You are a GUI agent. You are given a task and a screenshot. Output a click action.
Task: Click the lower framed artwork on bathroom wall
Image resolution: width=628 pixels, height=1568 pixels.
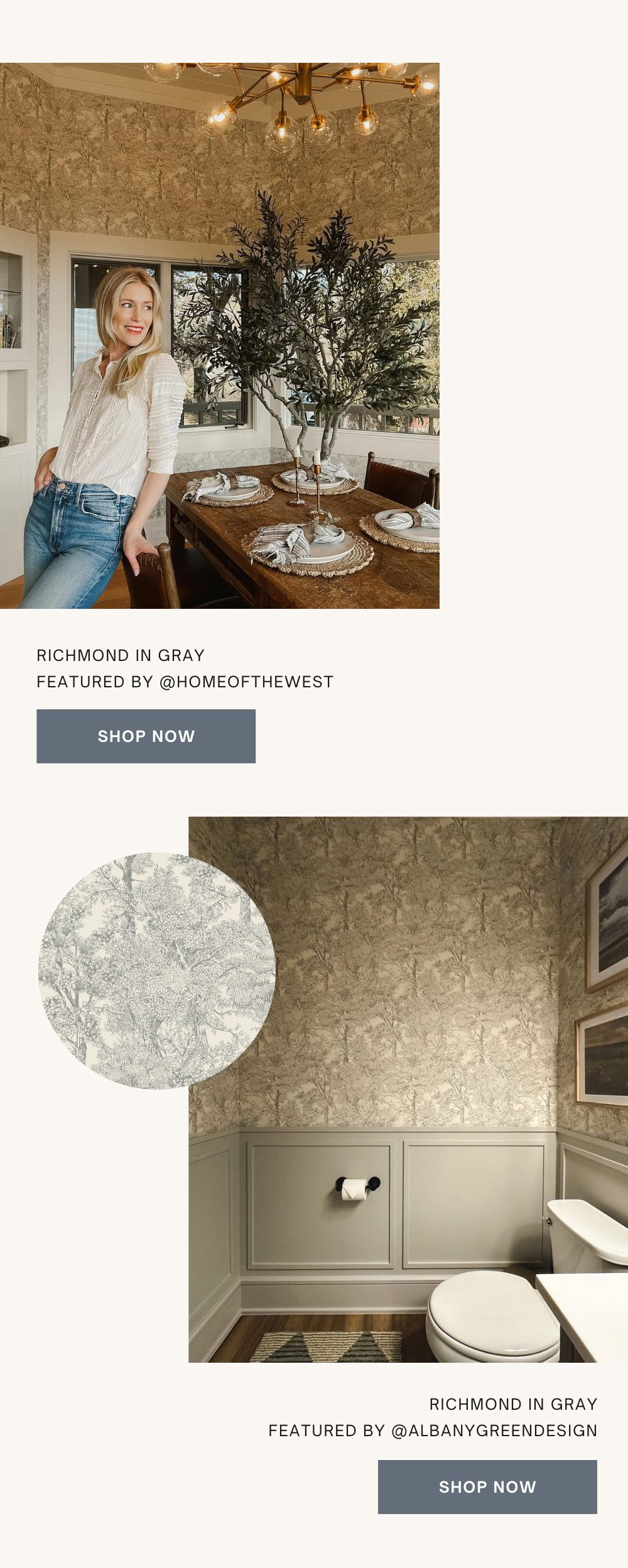603,1055
